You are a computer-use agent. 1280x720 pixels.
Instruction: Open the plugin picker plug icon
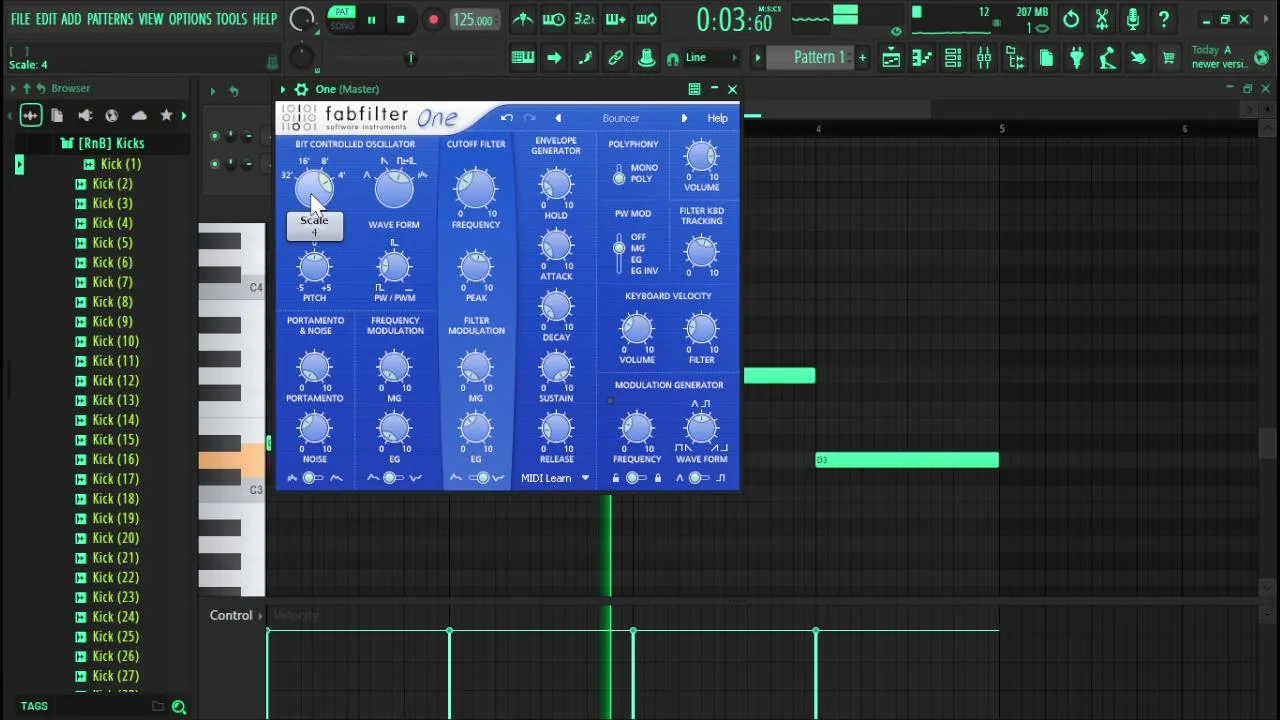(x=1077, y=58)
